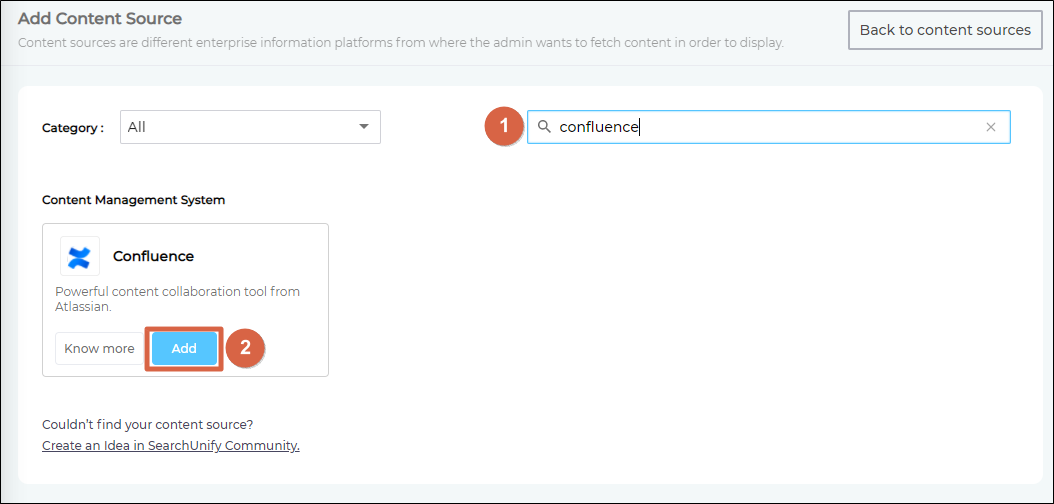Click the magnifier icon in search box
The width and height of the screenshot is (1054, 504).
pos(544,127)
